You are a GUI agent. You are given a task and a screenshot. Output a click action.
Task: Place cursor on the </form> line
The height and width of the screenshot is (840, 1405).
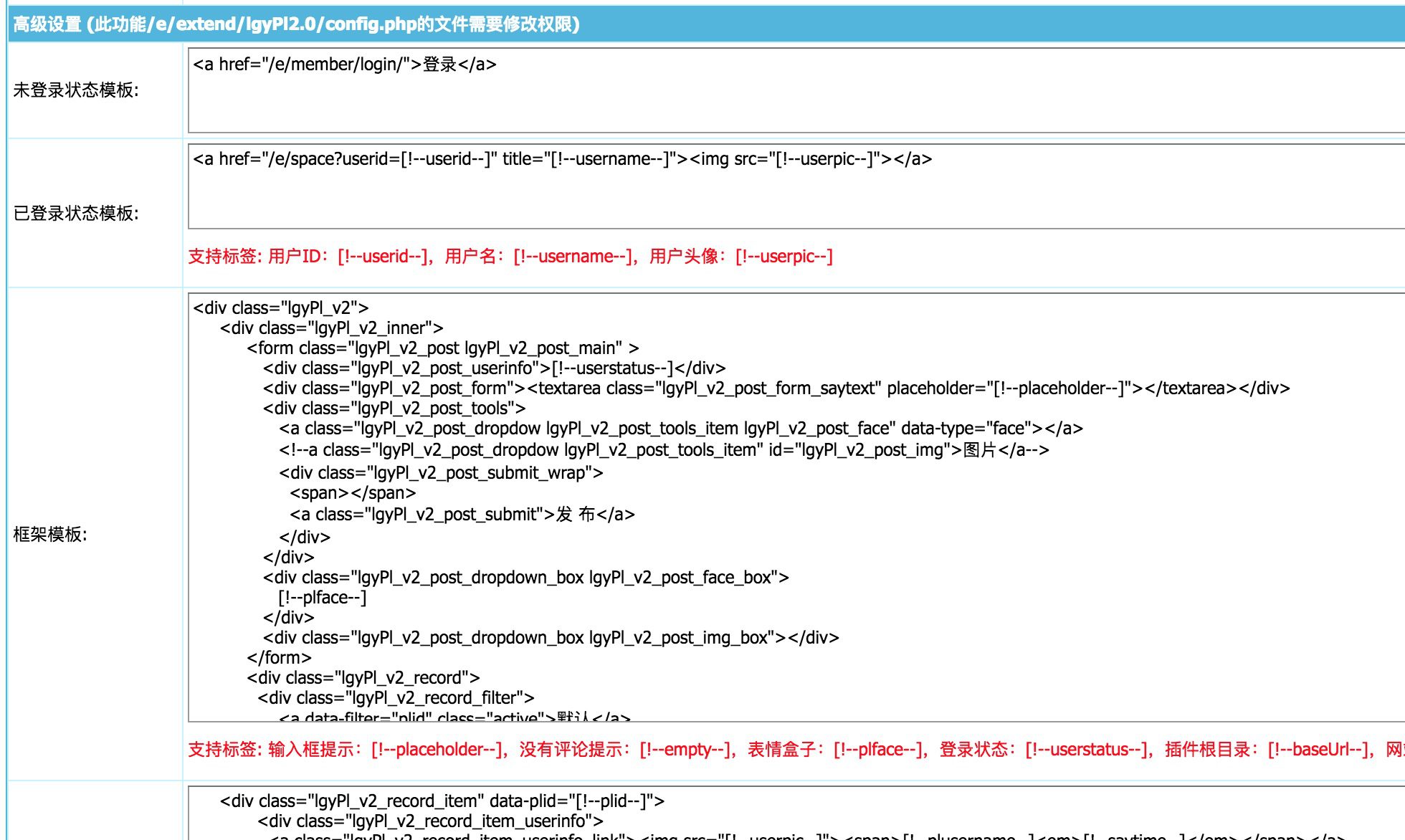click(280, 658)
